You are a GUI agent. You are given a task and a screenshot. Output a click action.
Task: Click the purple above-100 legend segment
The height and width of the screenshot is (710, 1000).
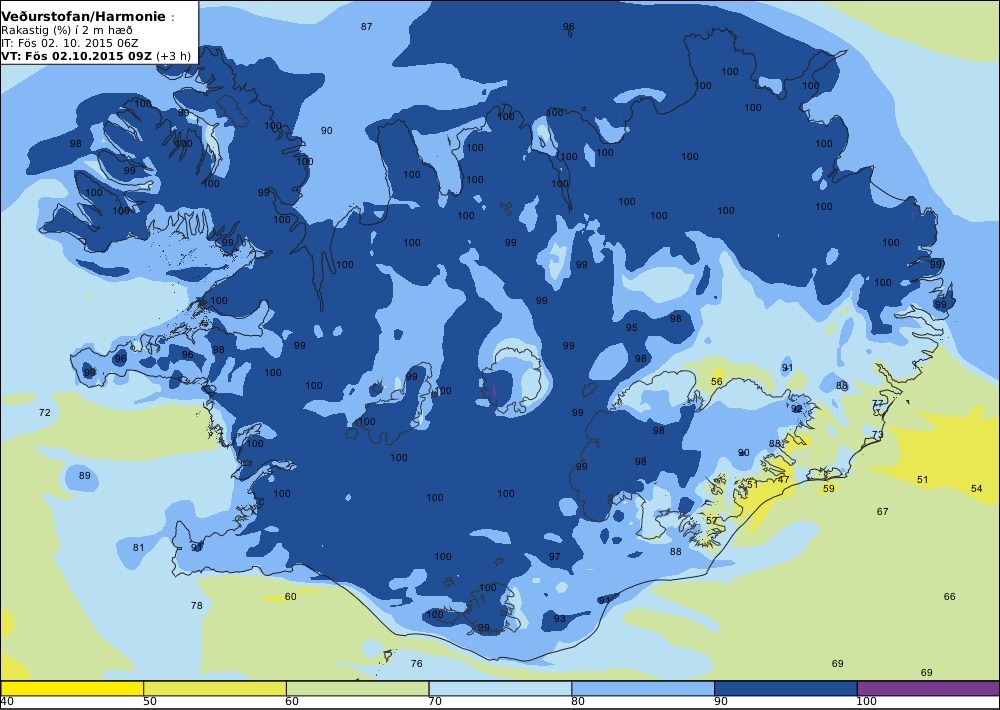click(928, 688)
